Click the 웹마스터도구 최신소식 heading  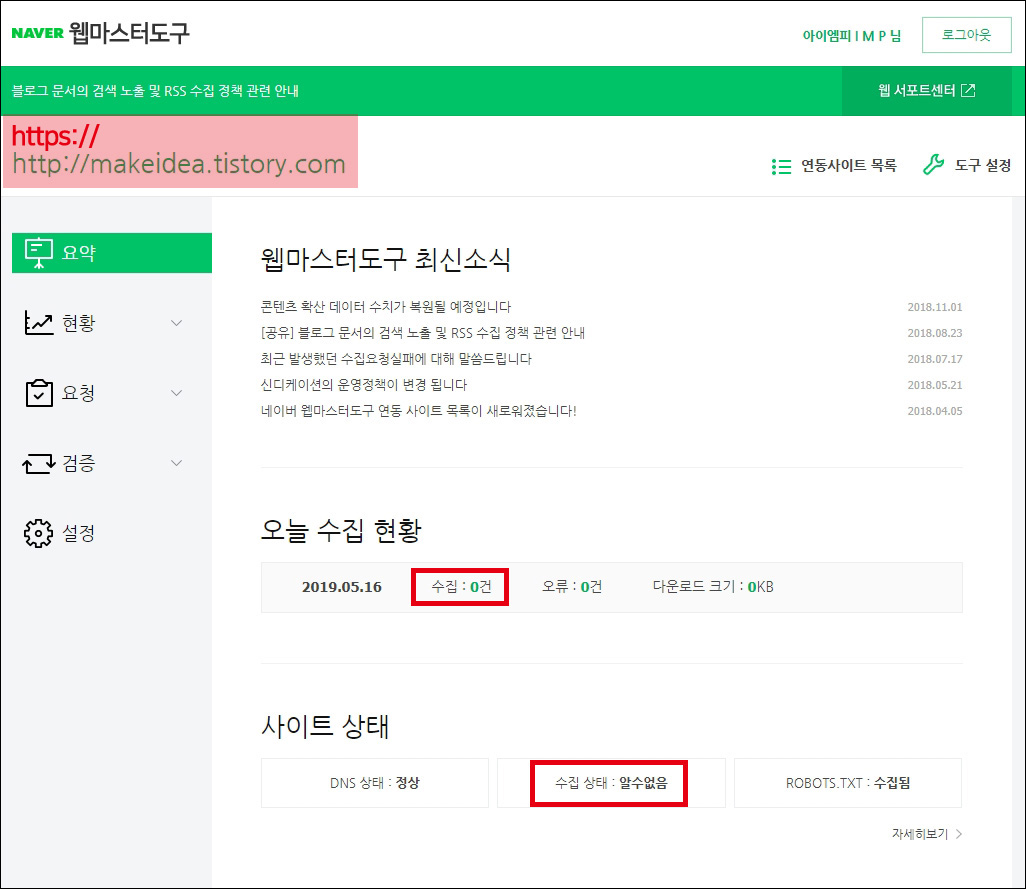coord(385,260)
